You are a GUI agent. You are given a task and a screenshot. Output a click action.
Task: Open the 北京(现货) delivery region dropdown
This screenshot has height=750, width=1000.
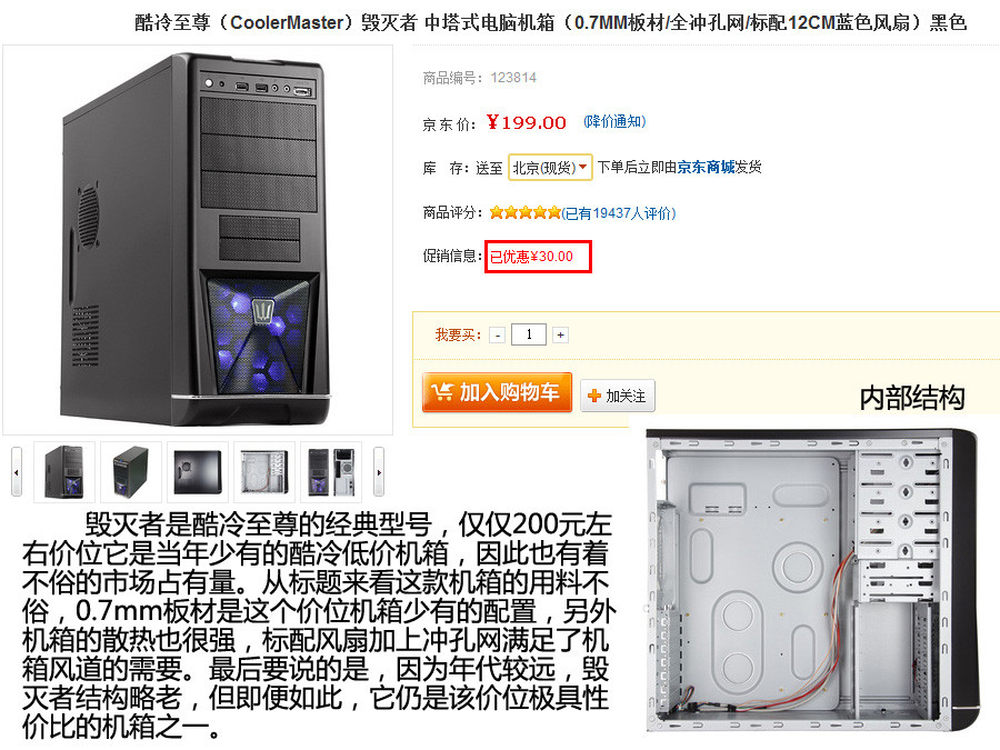click(x=550, y=168)
